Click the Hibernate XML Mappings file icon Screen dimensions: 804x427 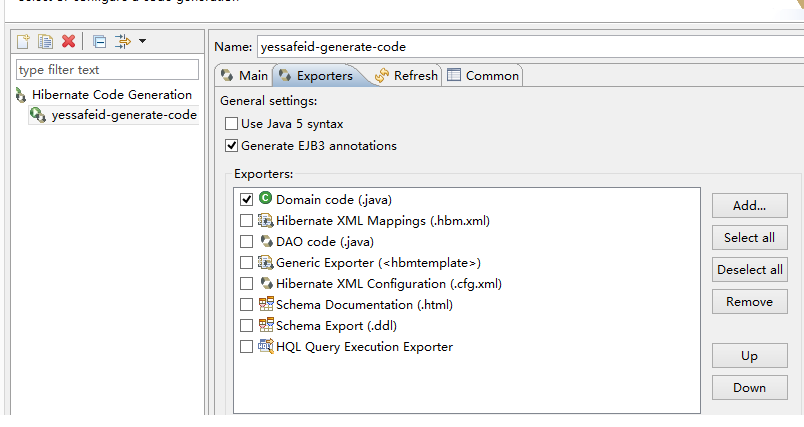tap(265, 220)
